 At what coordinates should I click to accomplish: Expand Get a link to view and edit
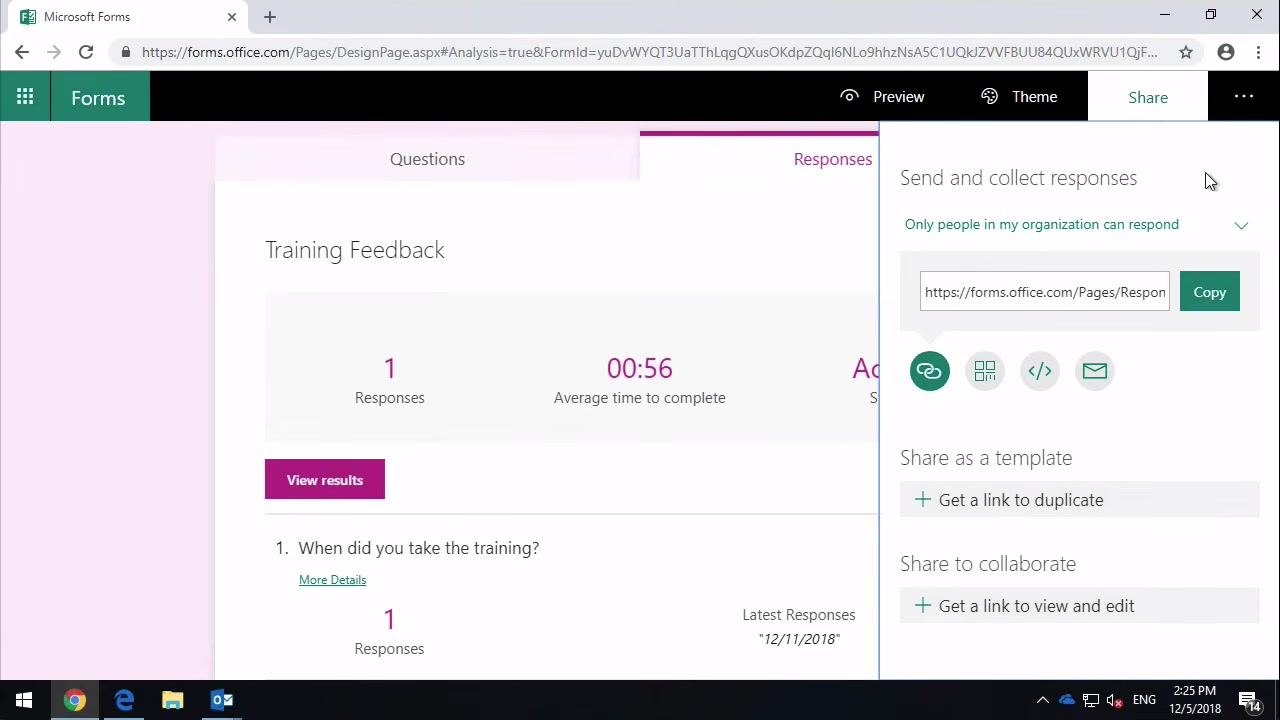pos(1079,606)
